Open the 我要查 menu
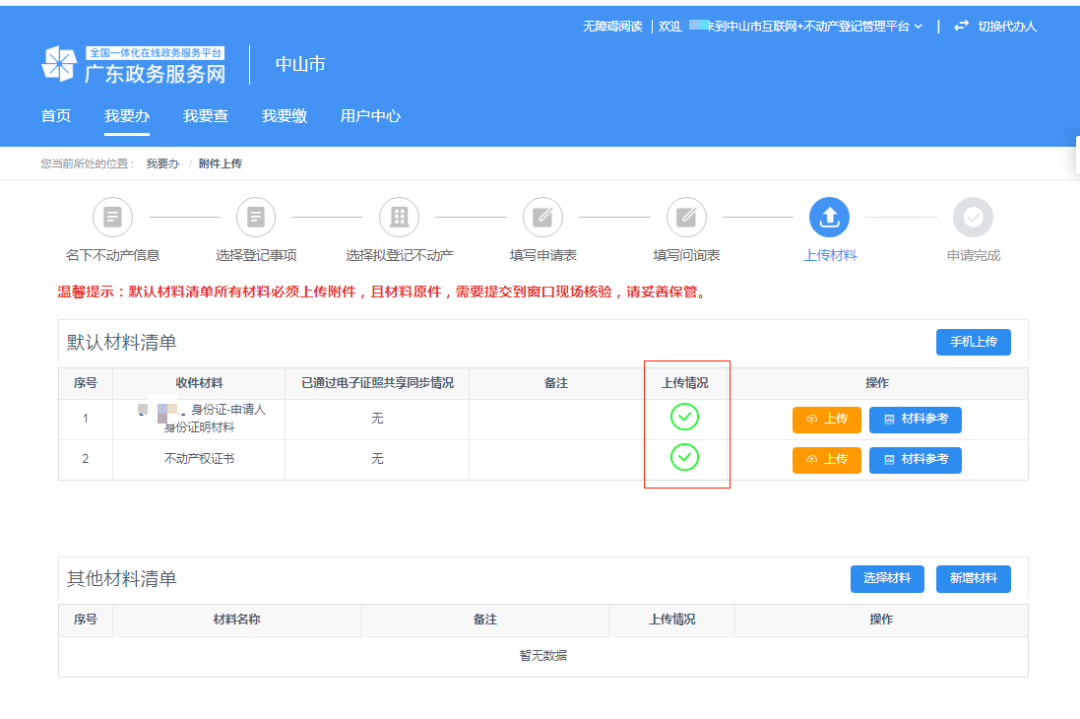This screenshot has width=1080, height=719. [x=203, y=116]
